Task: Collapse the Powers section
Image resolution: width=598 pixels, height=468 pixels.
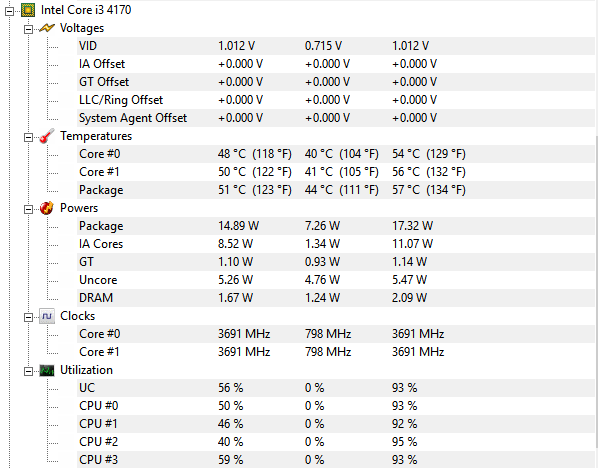Action: point(28,209)
